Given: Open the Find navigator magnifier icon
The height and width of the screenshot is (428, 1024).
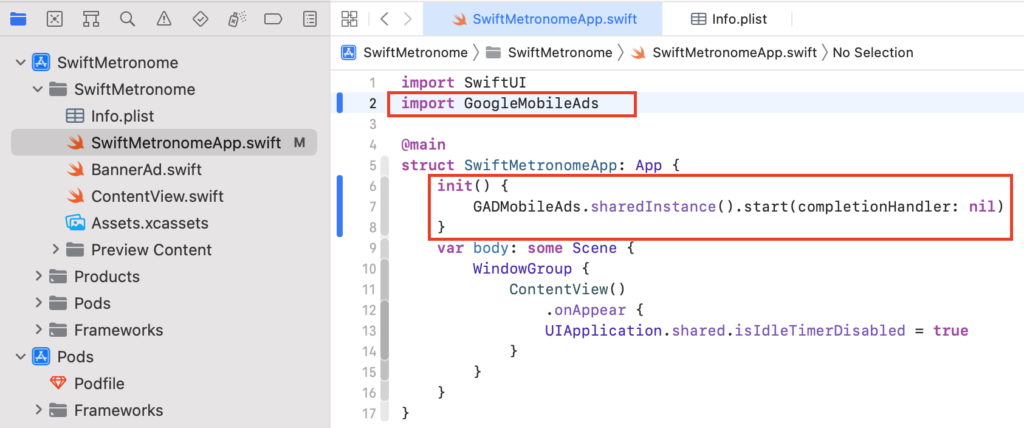Looking at the screenshot, I should tap(127, 19).
